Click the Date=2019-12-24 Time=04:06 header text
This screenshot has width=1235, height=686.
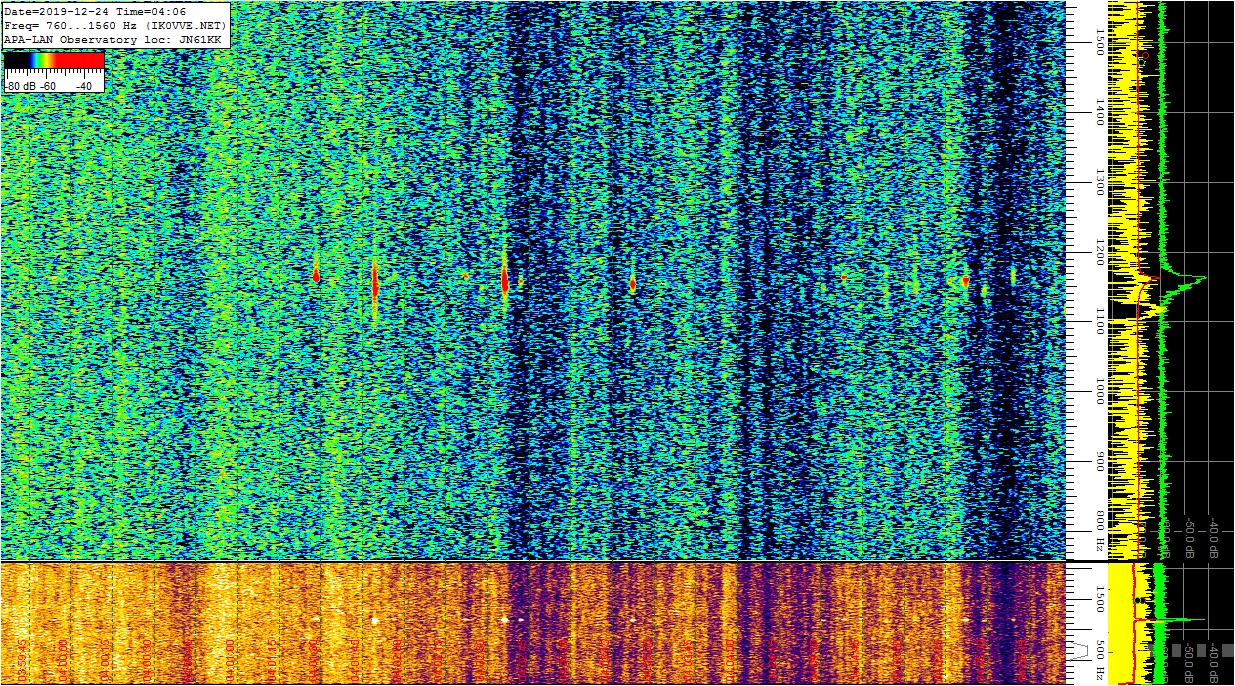(x=94, y=11)
